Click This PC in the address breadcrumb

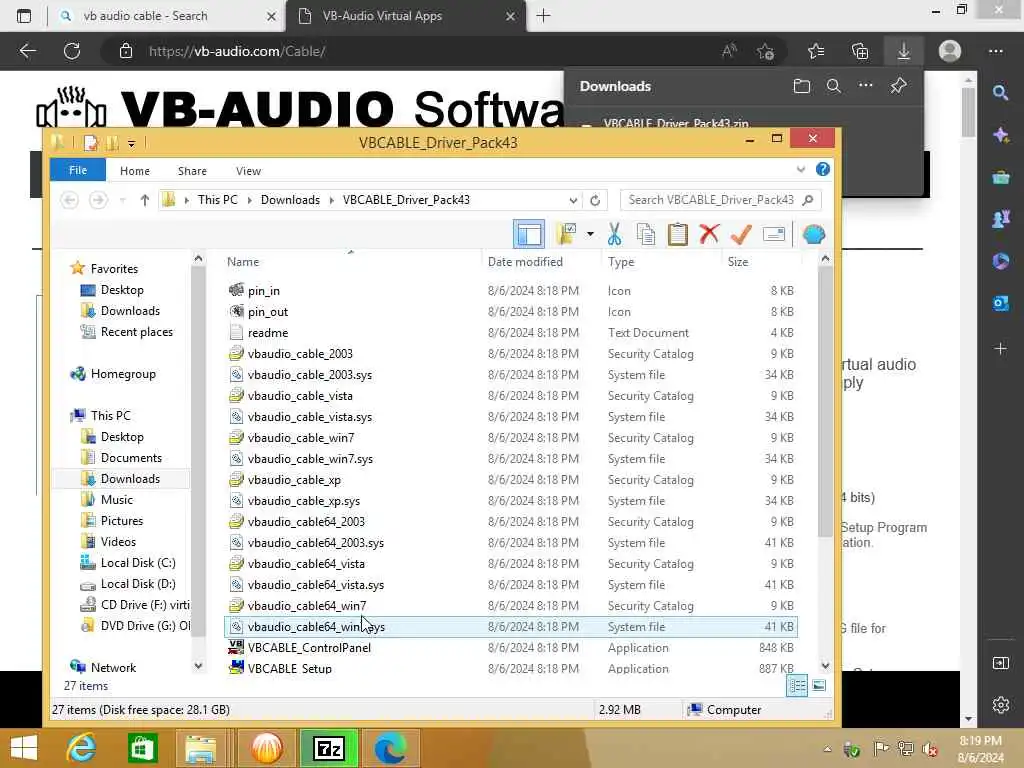pos(217,200)
